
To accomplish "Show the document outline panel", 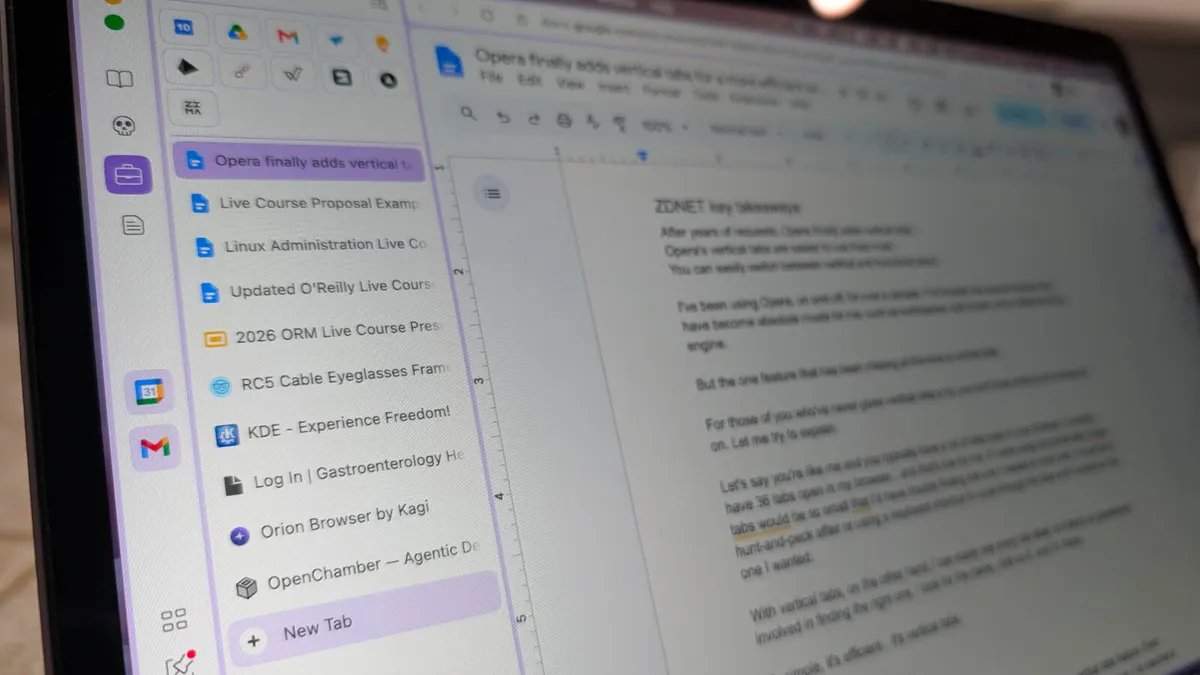I will pos(492,193).
